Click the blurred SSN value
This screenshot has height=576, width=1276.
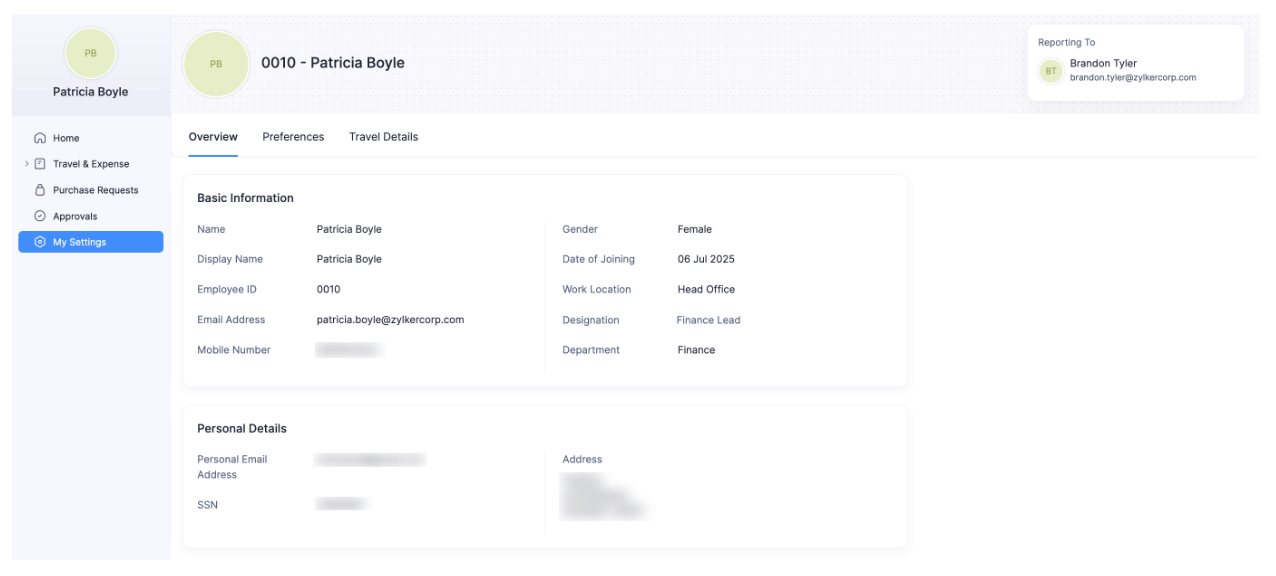tap(341, 505)
